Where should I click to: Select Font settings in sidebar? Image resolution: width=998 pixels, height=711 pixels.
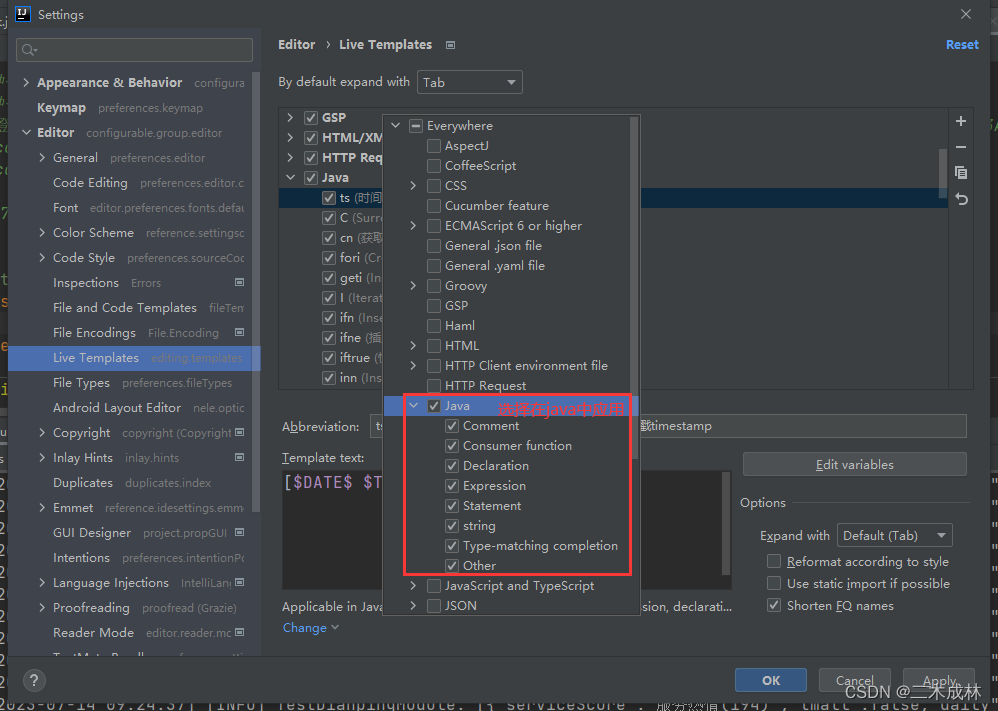[x=66, y=208]
